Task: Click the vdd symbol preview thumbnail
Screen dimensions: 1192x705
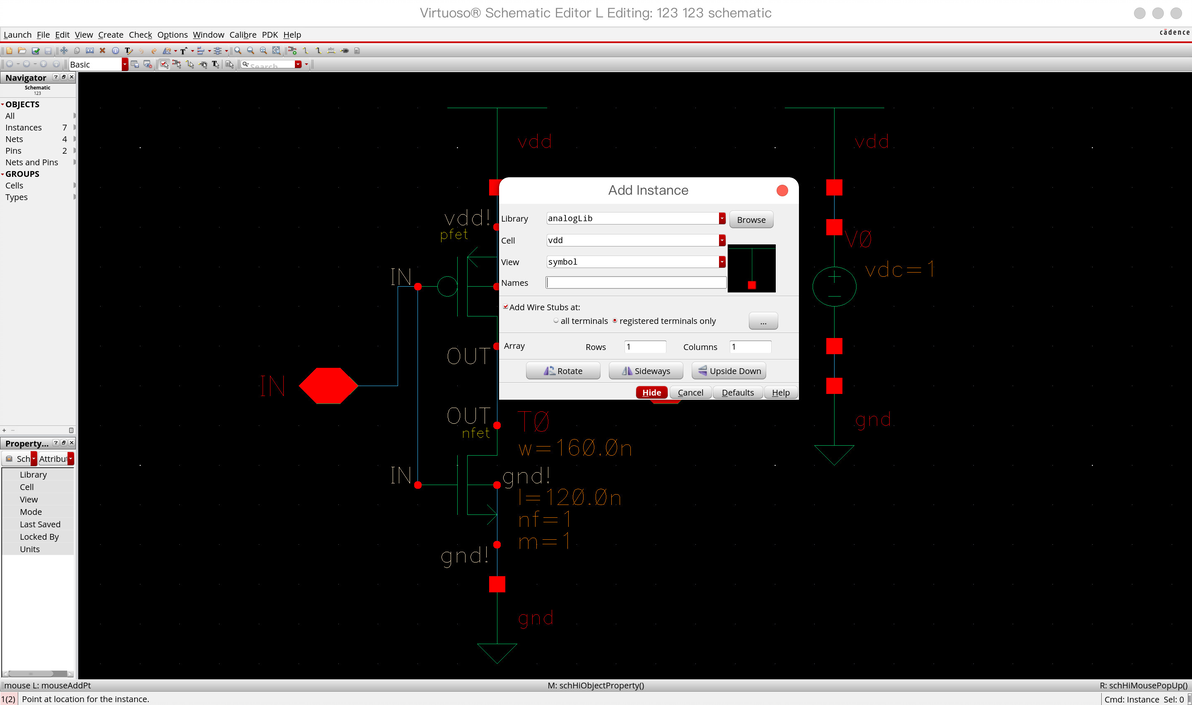Action: click(752, 268)
